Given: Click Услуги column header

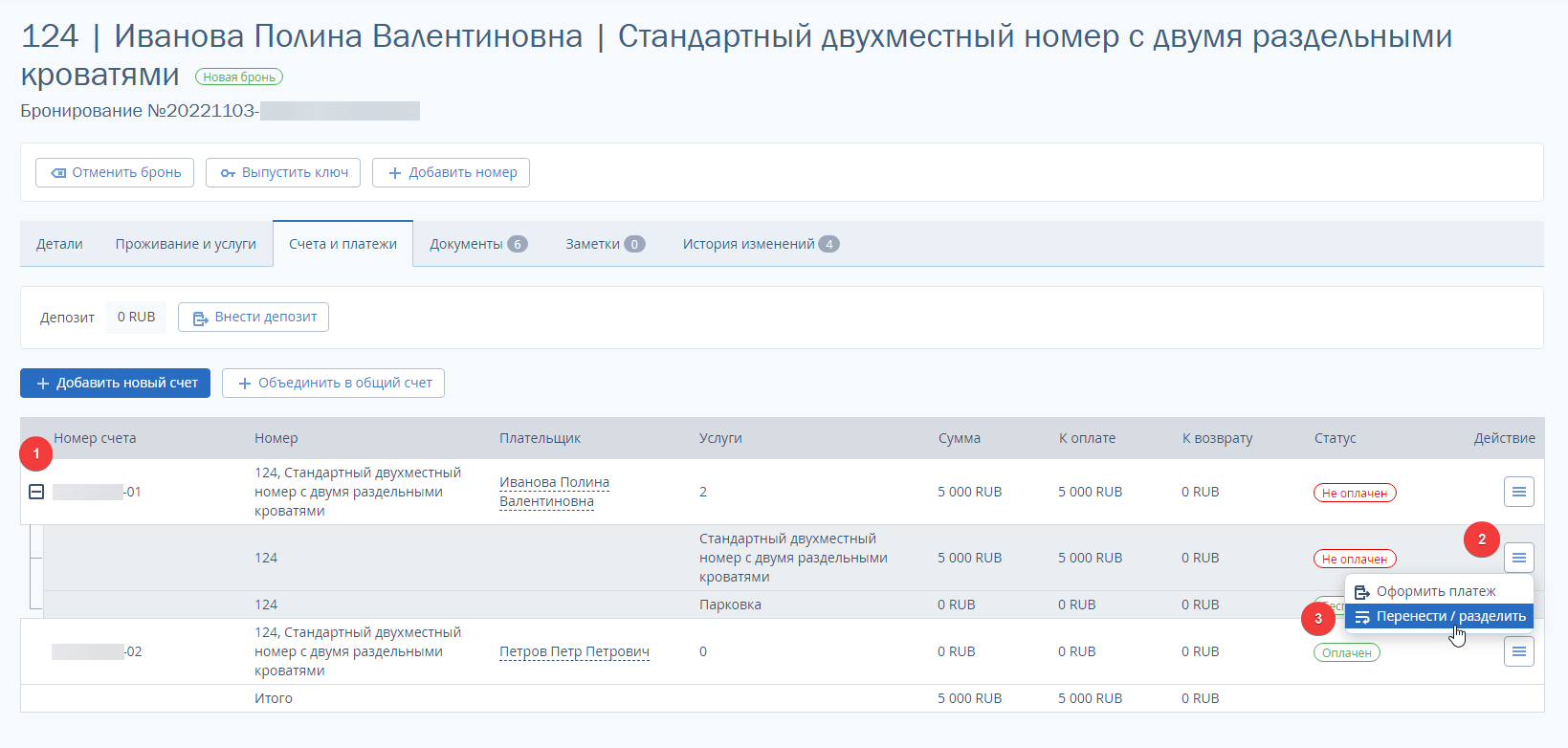Looking at the screenshot, I should pos(720,438).
